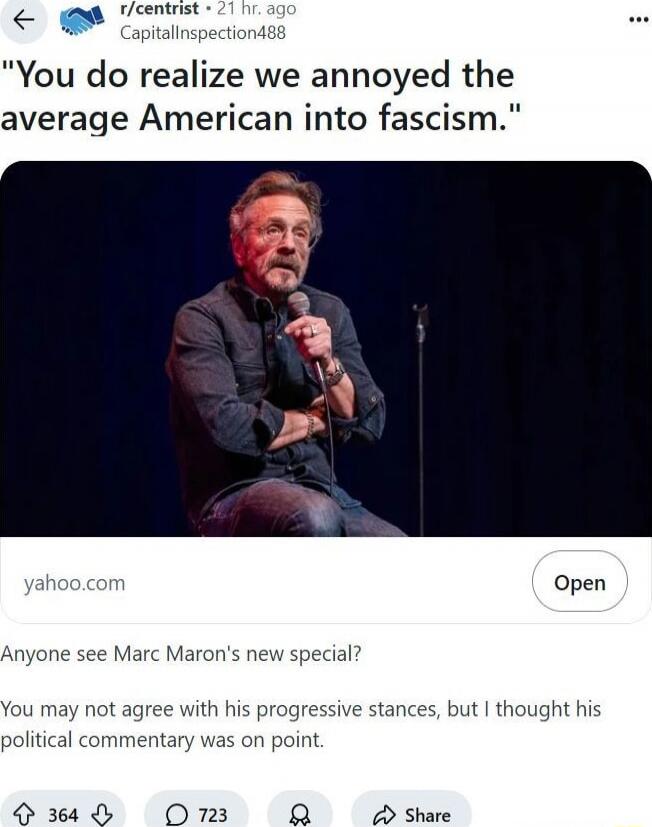Click the '21 hr. ago' timestamp
The width and height of the screenshot is (652, 827).
256,8
